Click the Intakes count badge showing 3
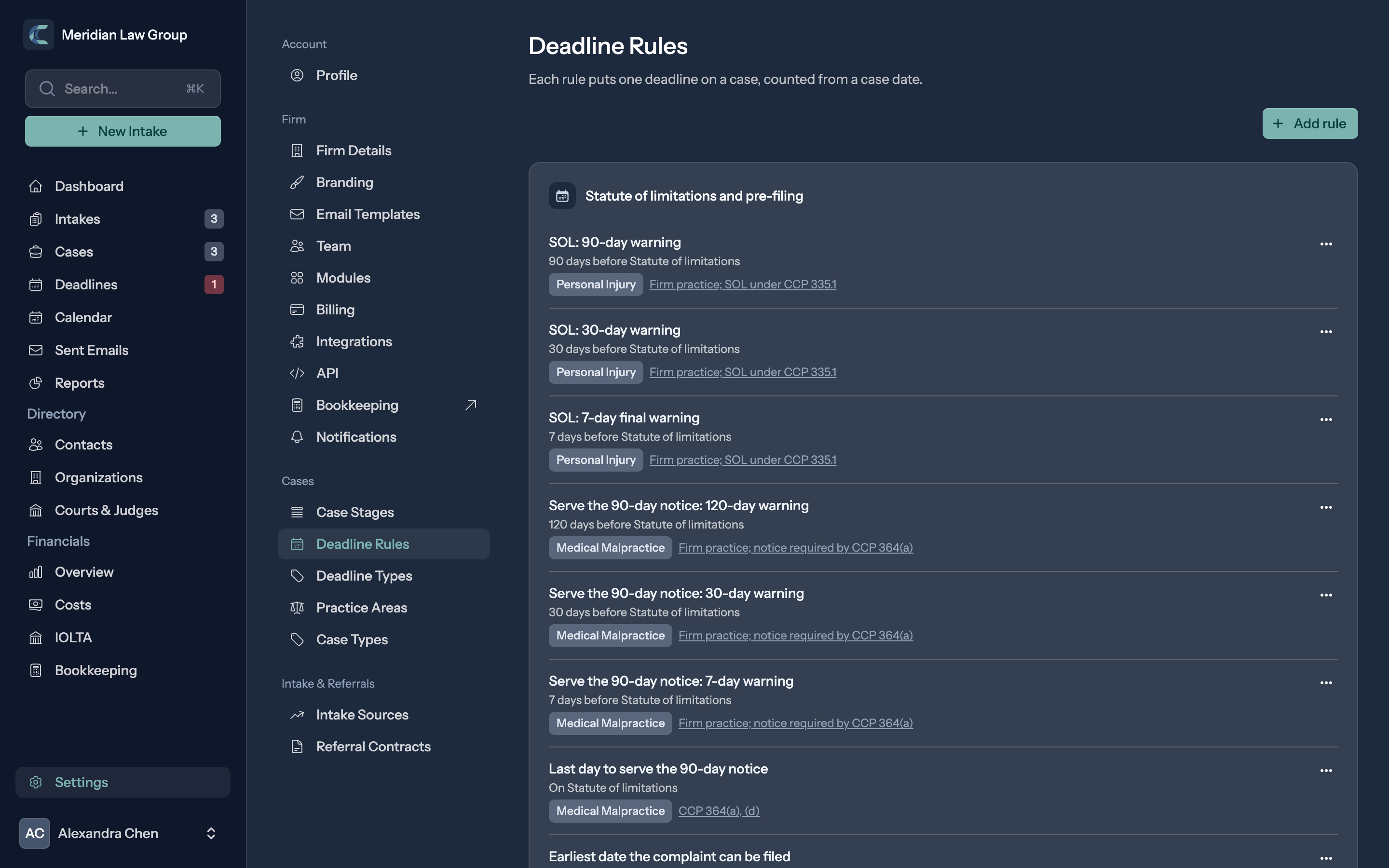The image size is (1389, 868). tap(214, 219)
